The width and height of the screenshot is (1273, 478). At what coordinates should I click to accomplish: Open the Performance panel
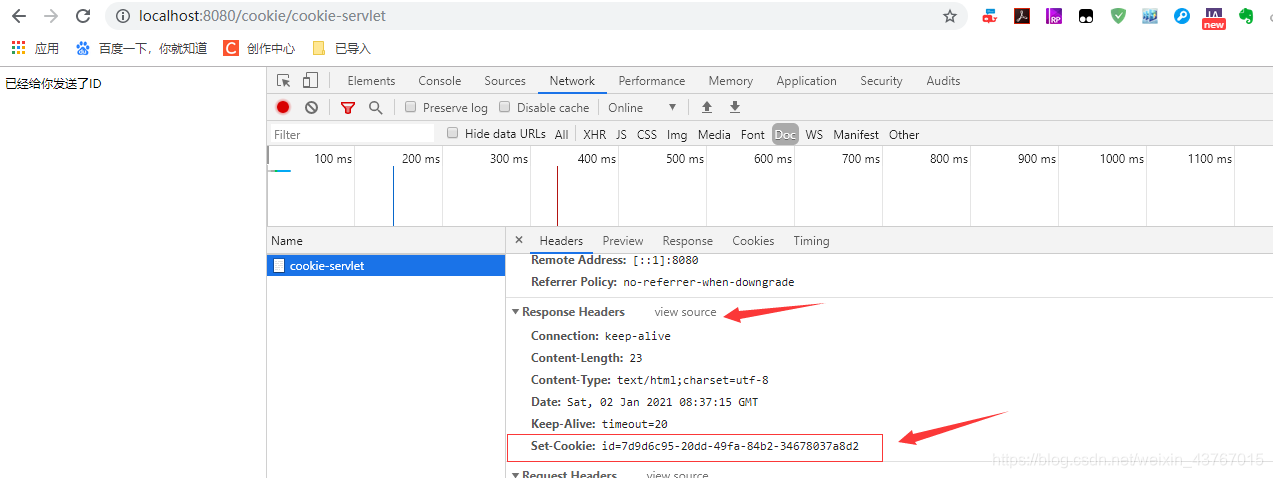pyautogui.click(x=653, y=81)
